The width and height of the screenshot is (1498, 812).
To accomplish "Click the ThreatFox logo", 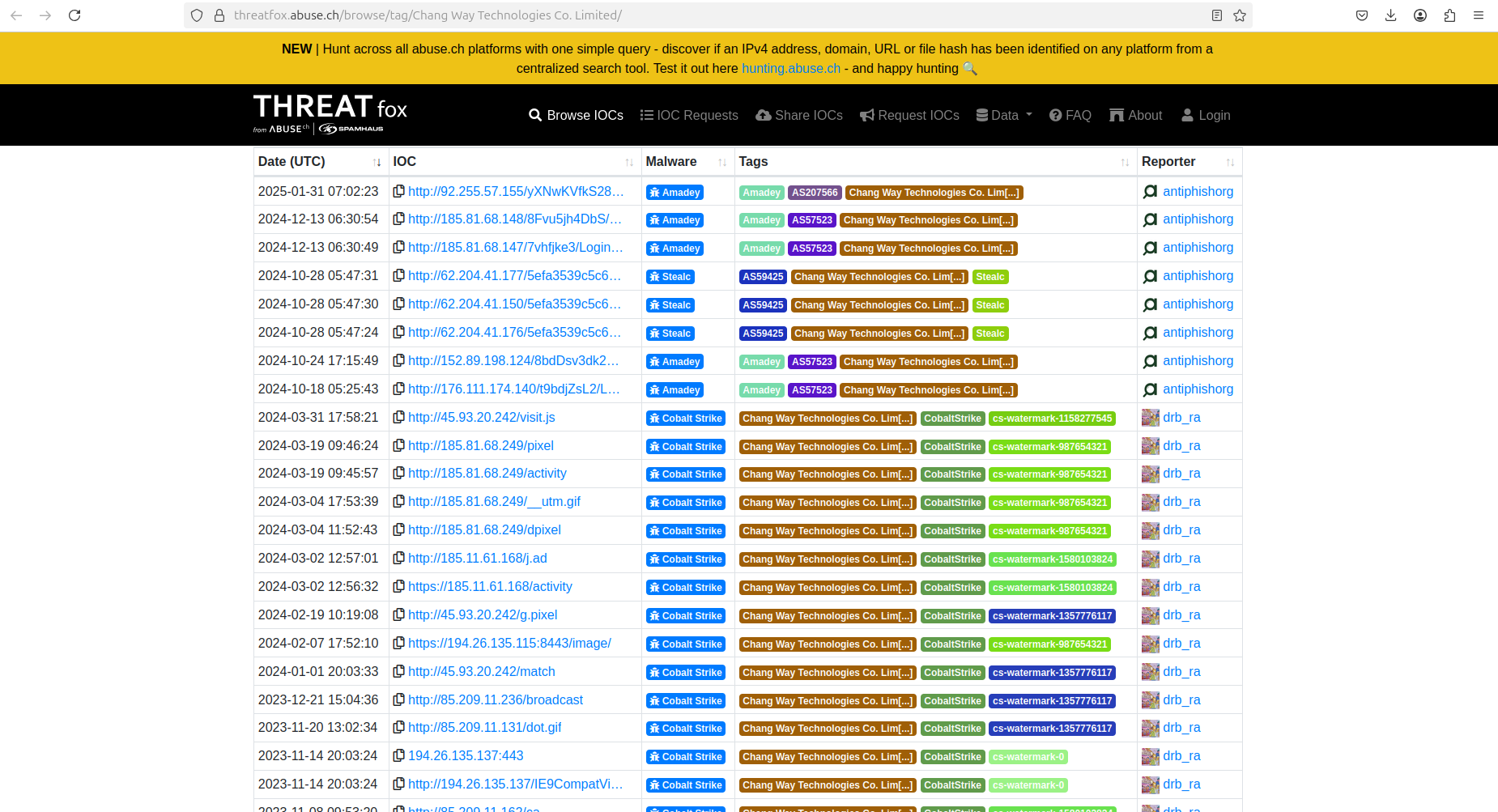I will (x=330, y=113).
